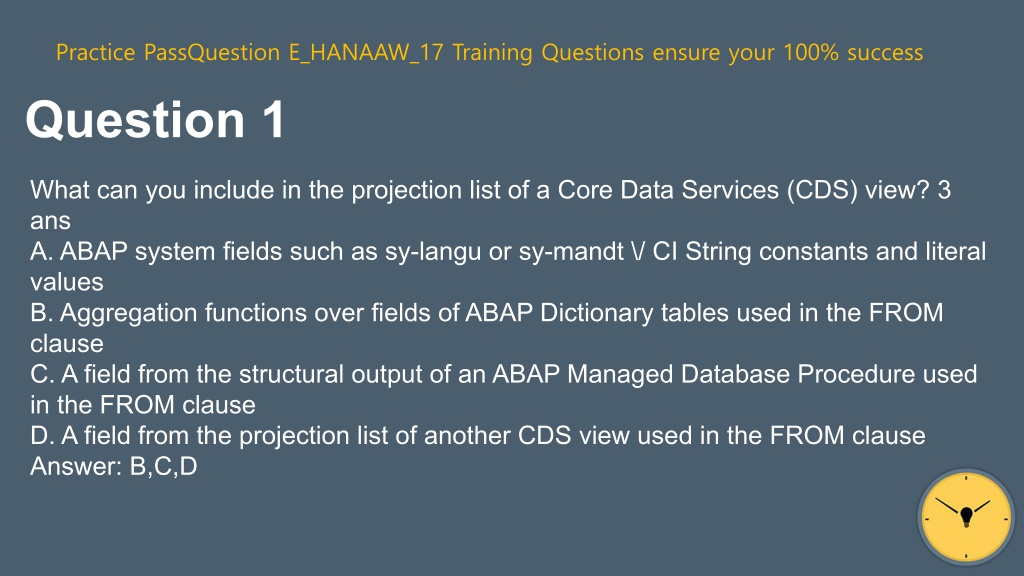Click the question text about CDS projection list
The height and width of the screenshot is (576, 1024).
click(x=490, y=205)
